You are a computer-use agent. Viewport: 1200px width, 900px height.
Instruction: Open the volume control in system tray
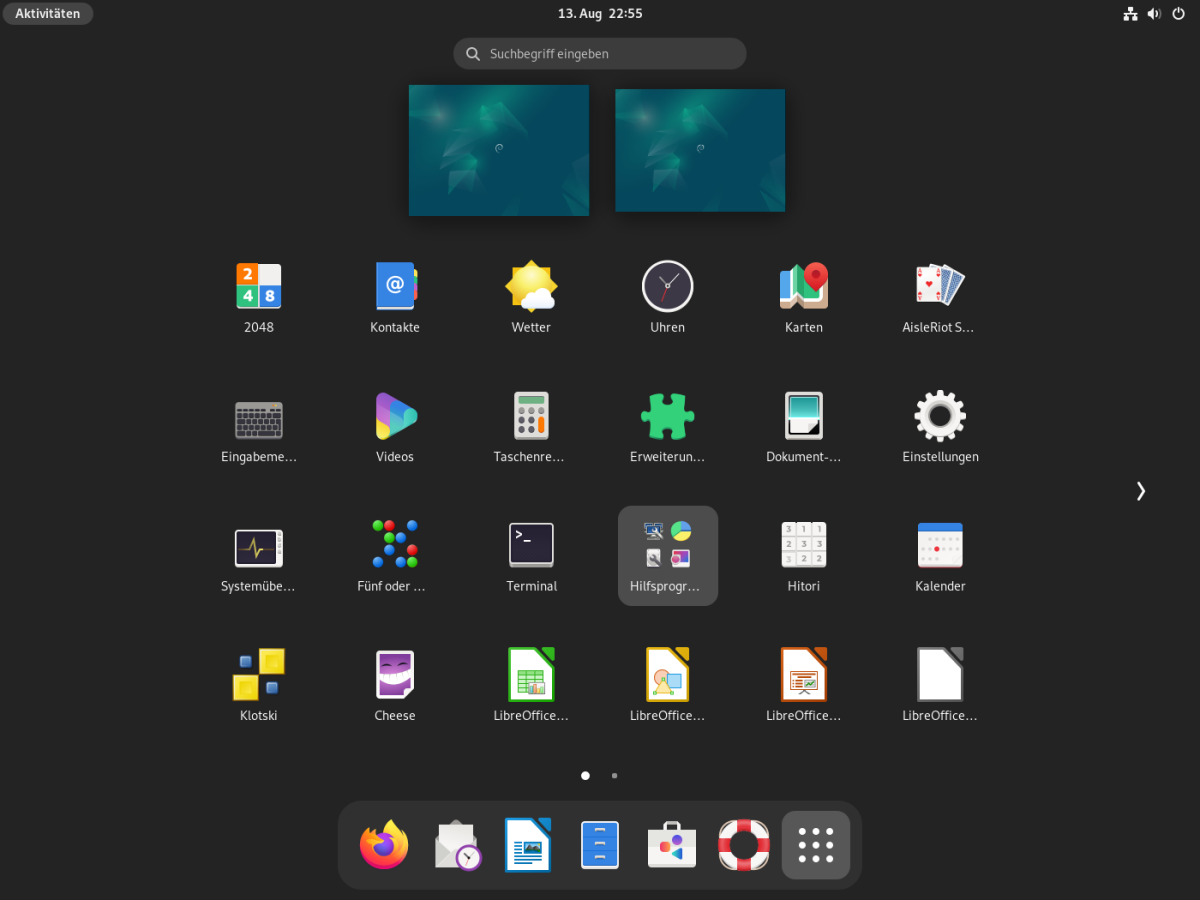click(1154, 13)
